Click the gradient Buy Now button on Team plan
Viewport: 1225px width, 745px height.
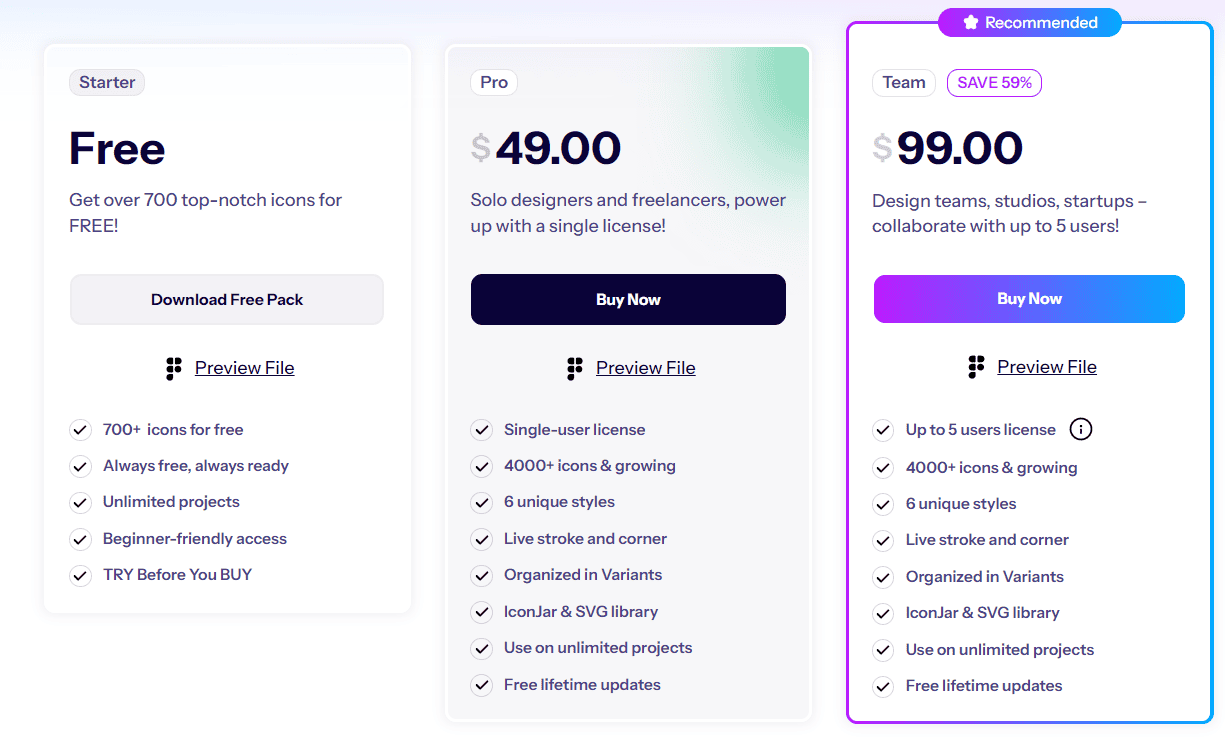tap(1029, 298)
